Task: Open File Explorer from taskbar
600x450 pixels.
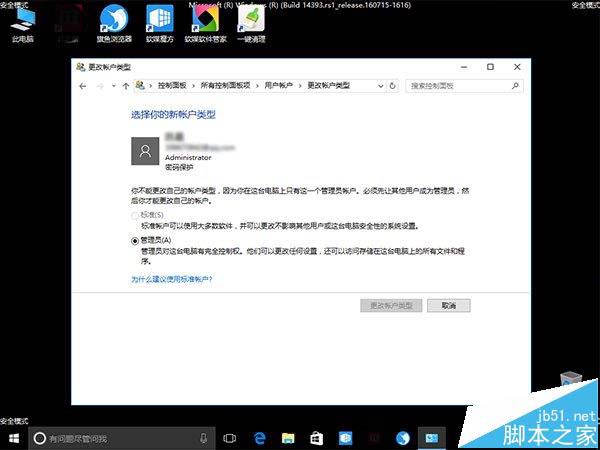Action: [x=288, y=439]
